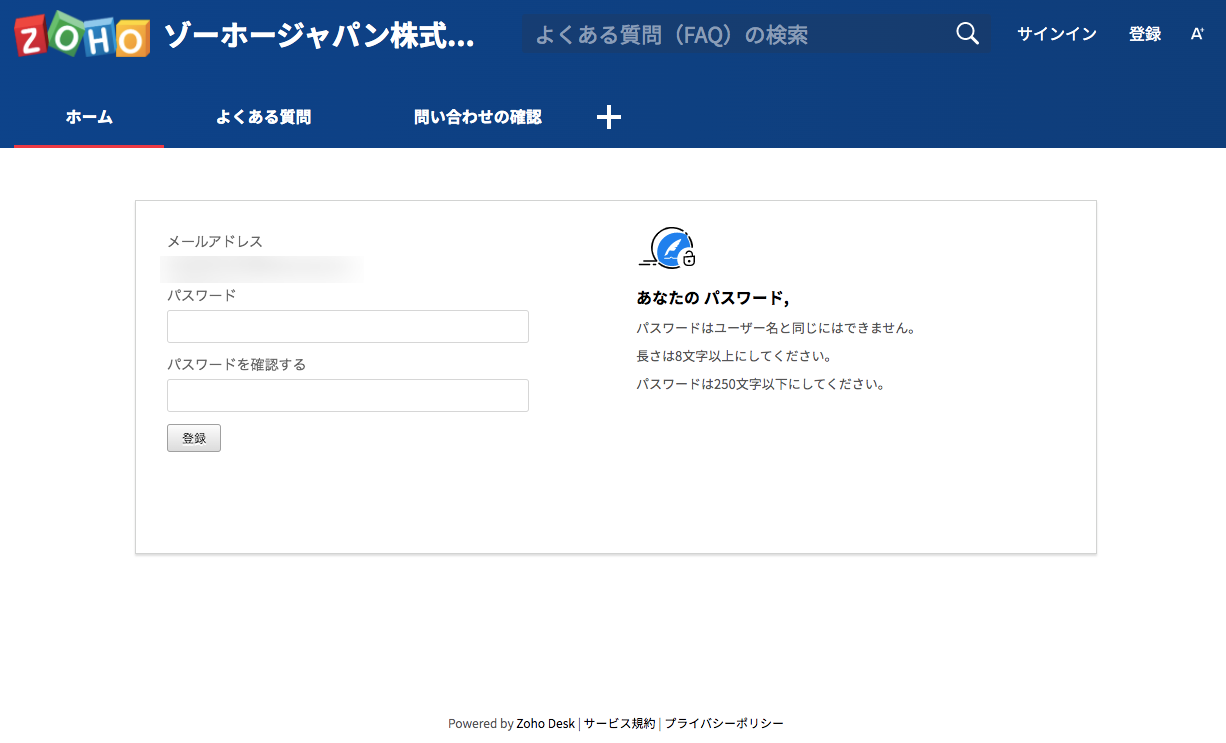The image size is (1226, 743).
Task: Click the blurred email address value
Action: point(262,269)
